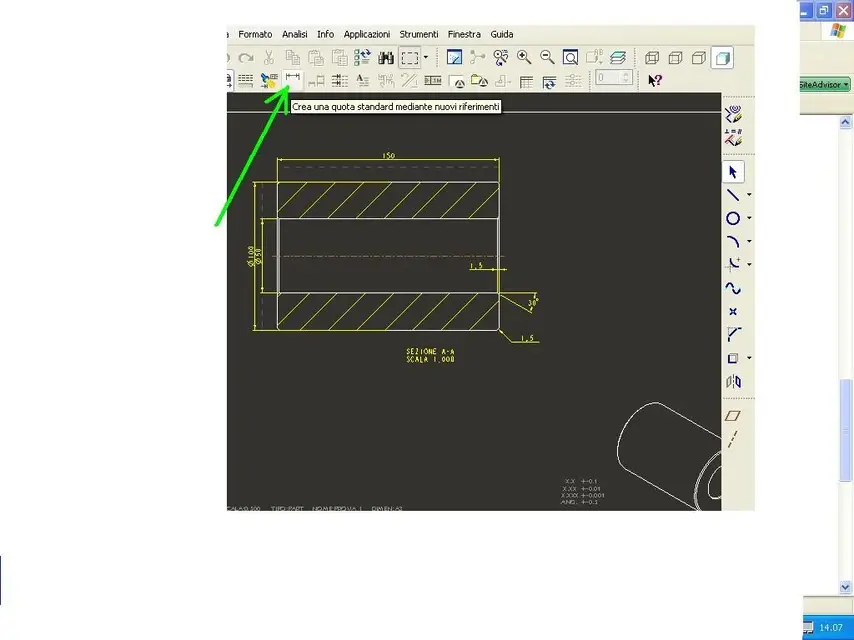This screenshot has width=854, height=640.
Task: Click the standard dimension (new references) tool
Action: pyautogui.click(x=293, y=80)
